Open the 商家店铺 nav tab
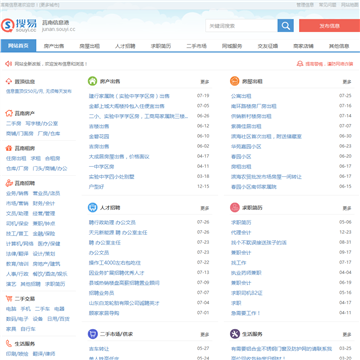The height and width of the screenshot is (360, 360). point(304,46)
